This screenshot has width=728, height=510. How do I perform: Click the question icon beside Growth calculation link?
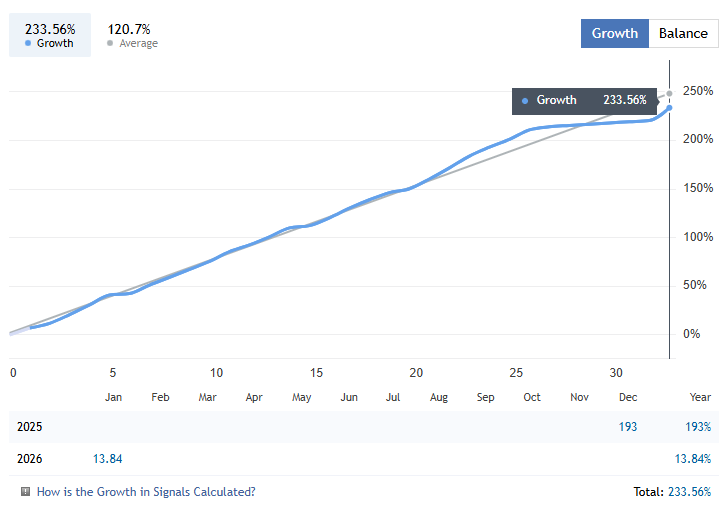click(25, 492)
